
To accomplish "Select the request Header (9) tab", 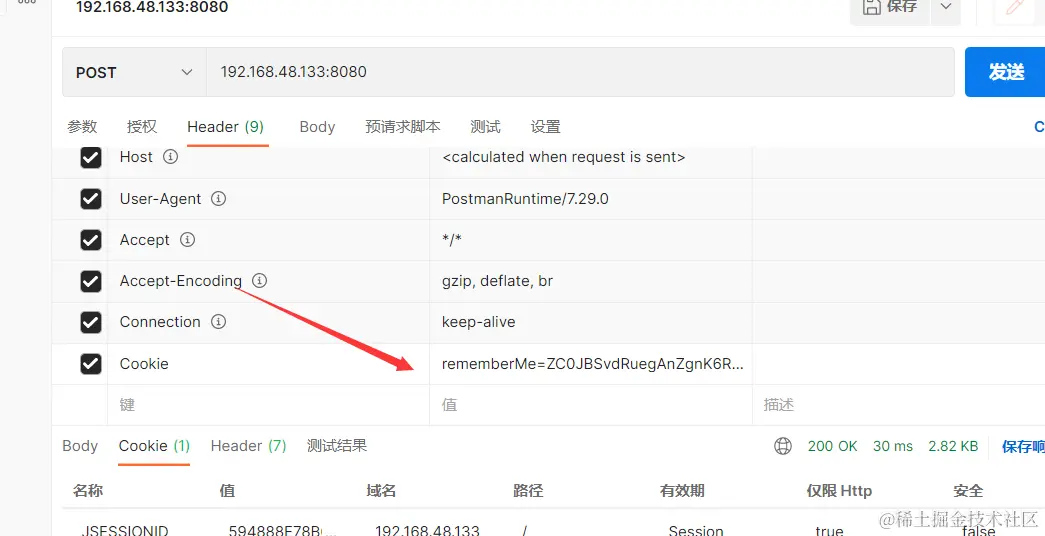I will 226,127.
